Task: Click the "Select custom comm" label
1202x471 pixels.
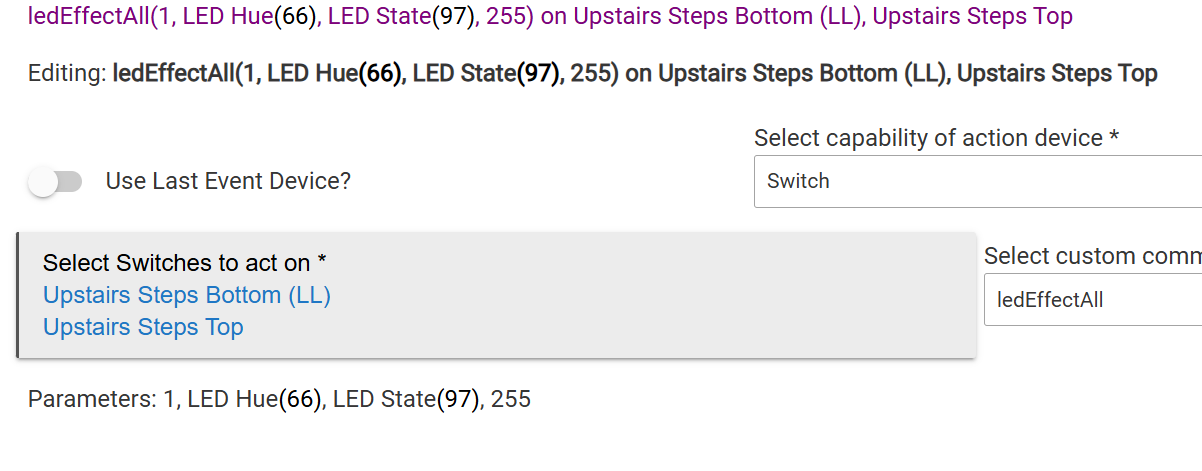Action: [x=1092, y=256]
